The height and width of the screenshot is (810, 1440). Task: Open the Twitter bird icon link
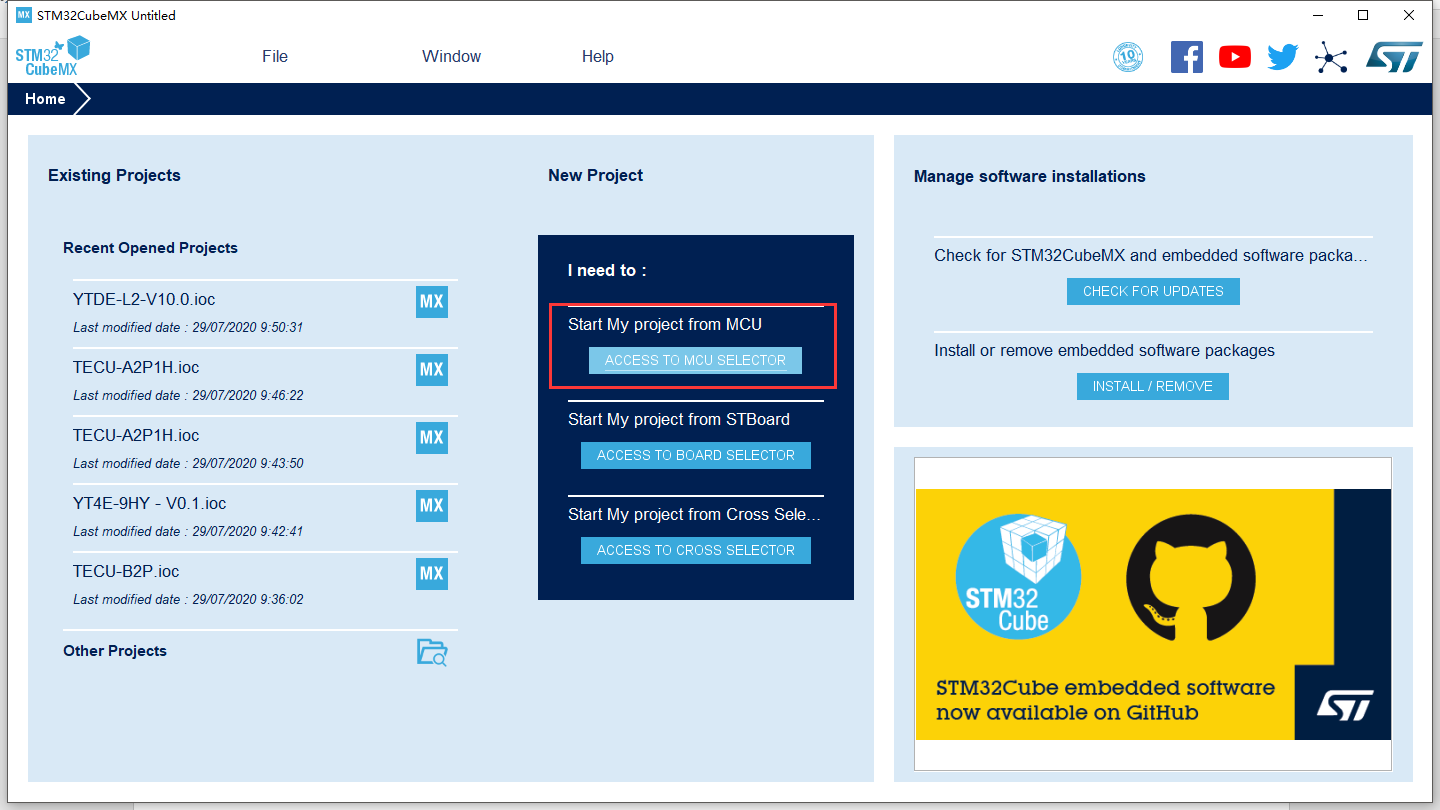[x=1282, y=57]
